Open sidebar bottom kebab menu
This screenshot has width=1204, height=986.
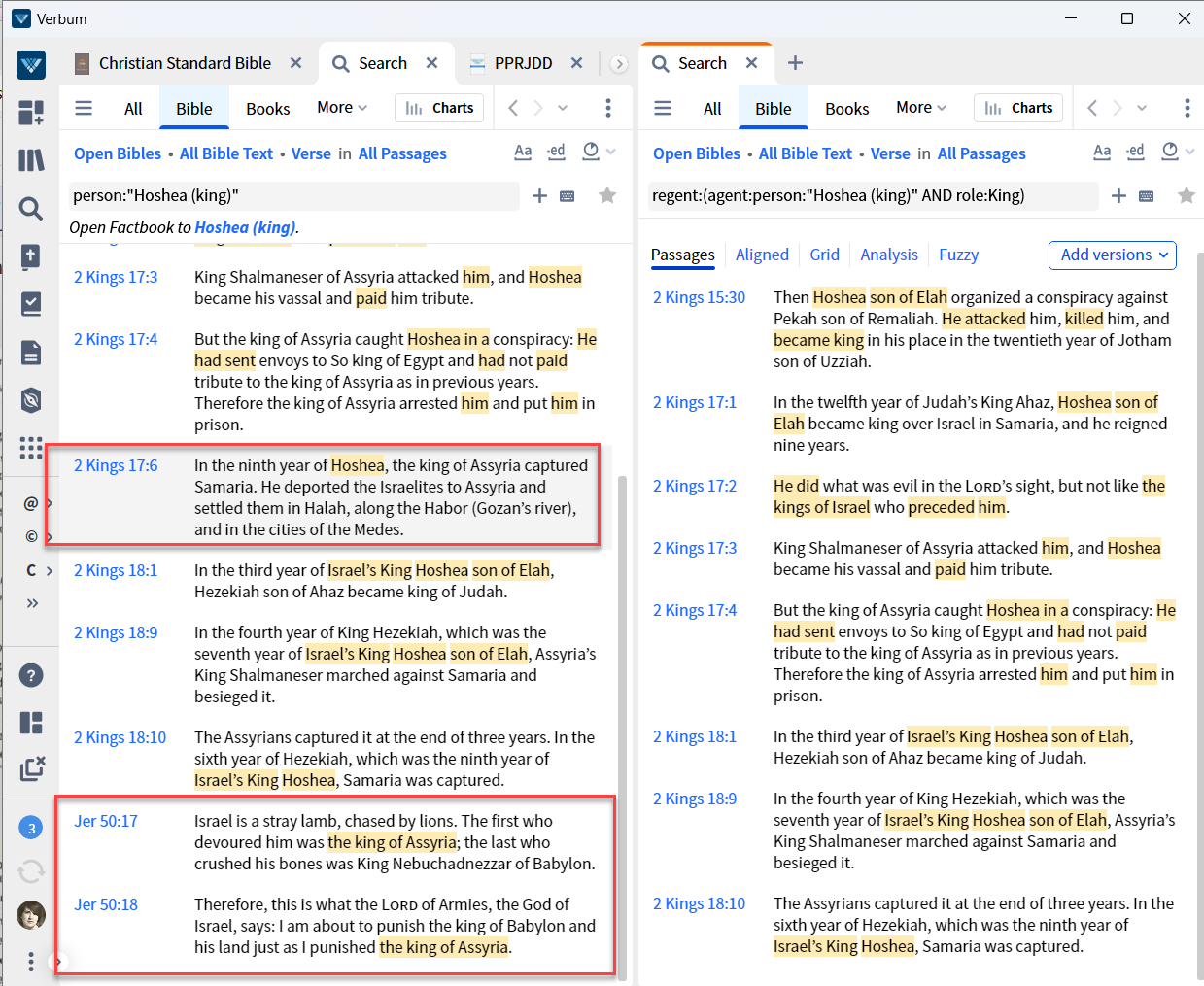click(31, 961)
